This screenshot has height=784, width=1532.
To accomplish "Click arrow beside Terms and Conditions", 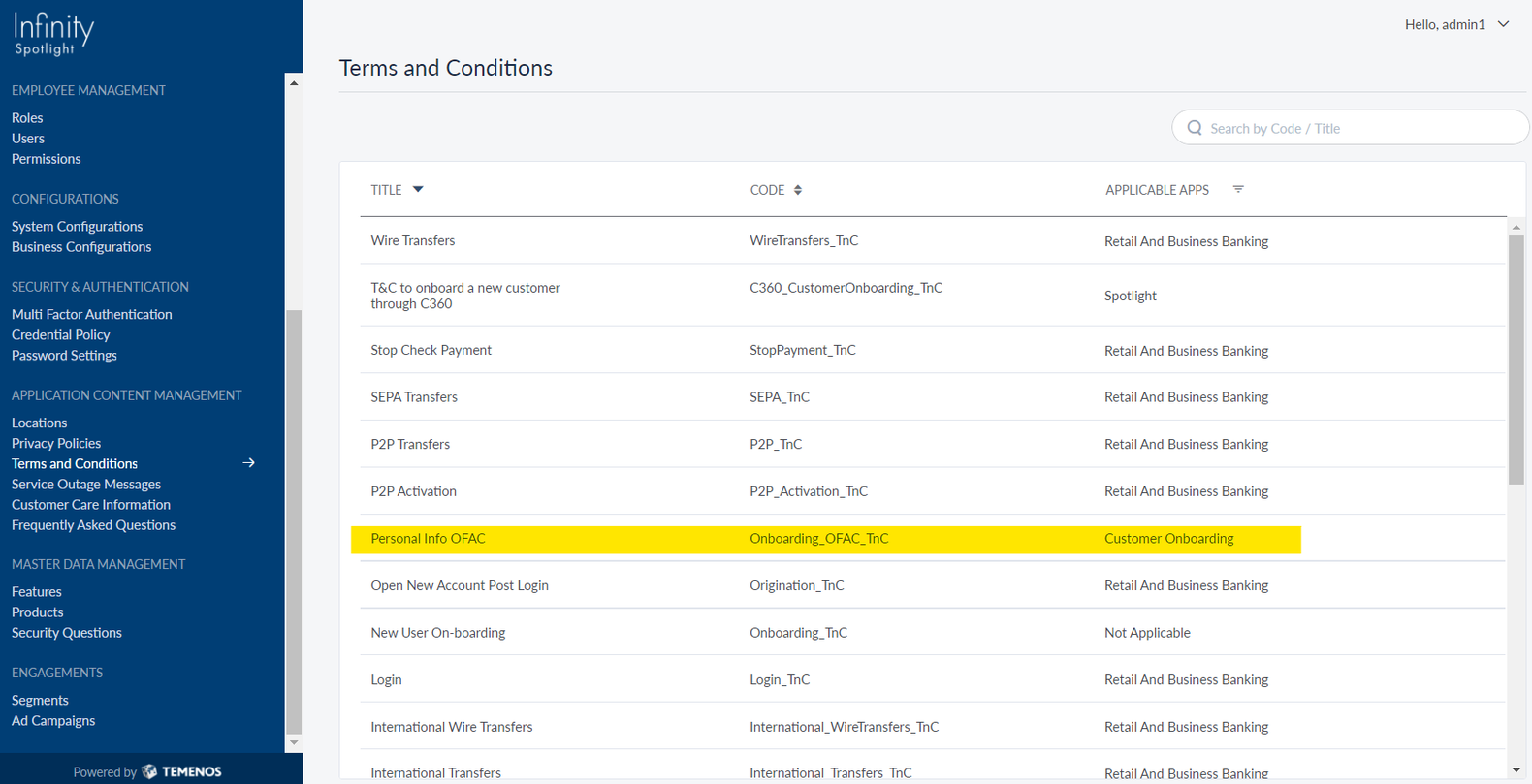I will point(249,463).
